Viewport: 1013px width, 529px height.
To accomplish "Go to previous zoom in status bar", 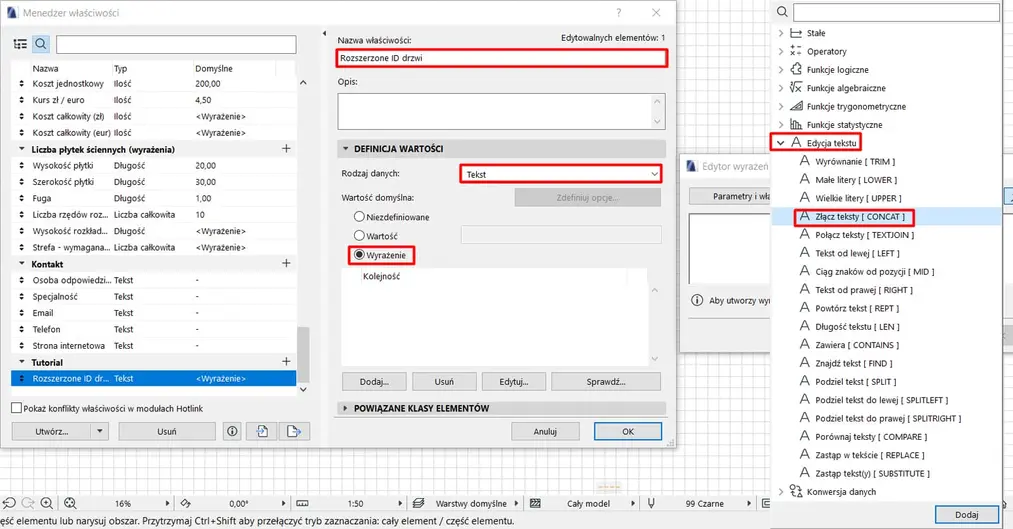I will click(x=9, y=503).
